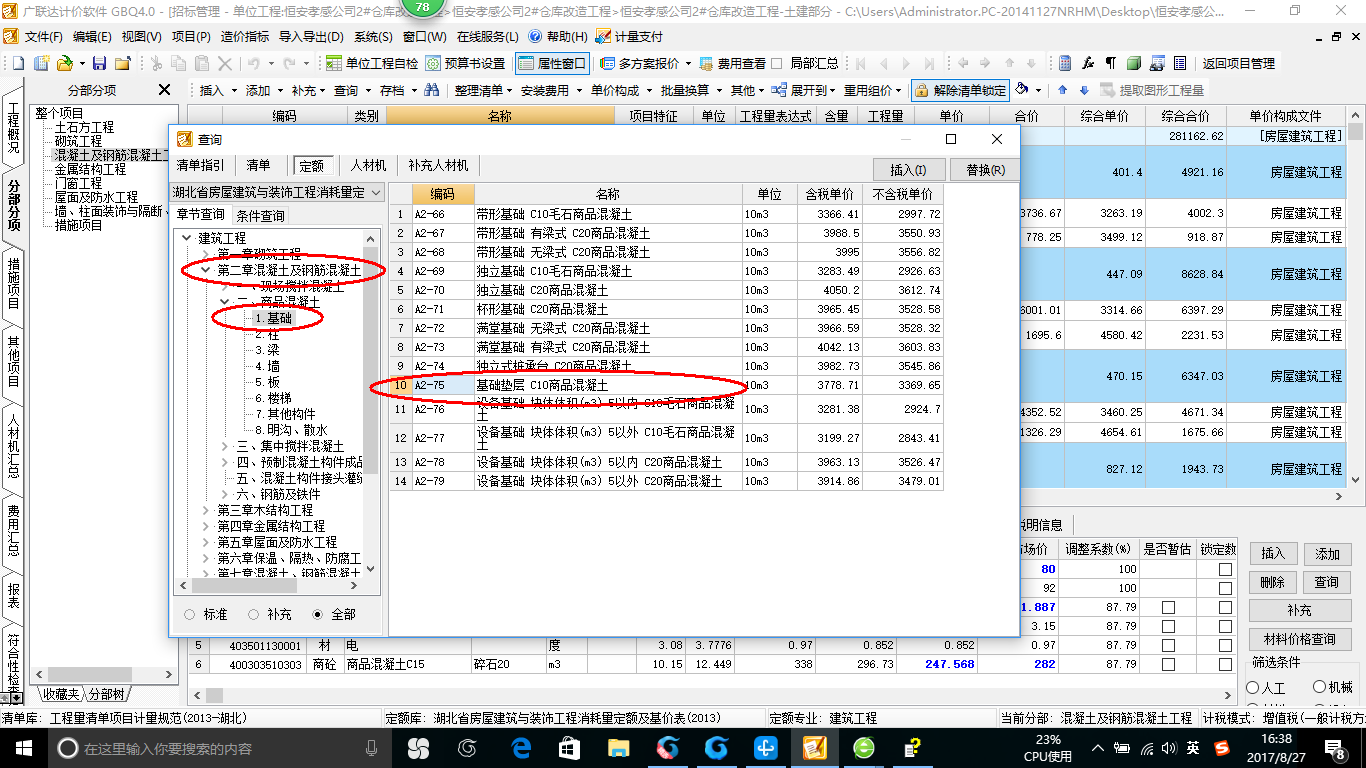Select the 人工 filter radio button
The height and width of the screenshot is (768, 1366).
coord(1253,688)
